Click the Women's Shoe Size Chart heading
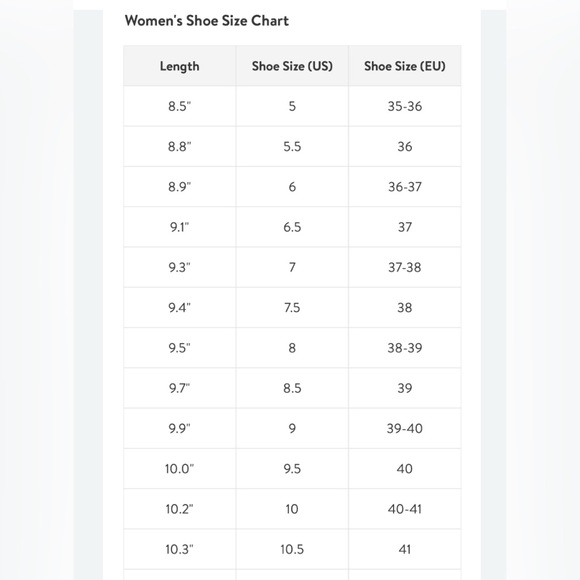 pos(206,21)
